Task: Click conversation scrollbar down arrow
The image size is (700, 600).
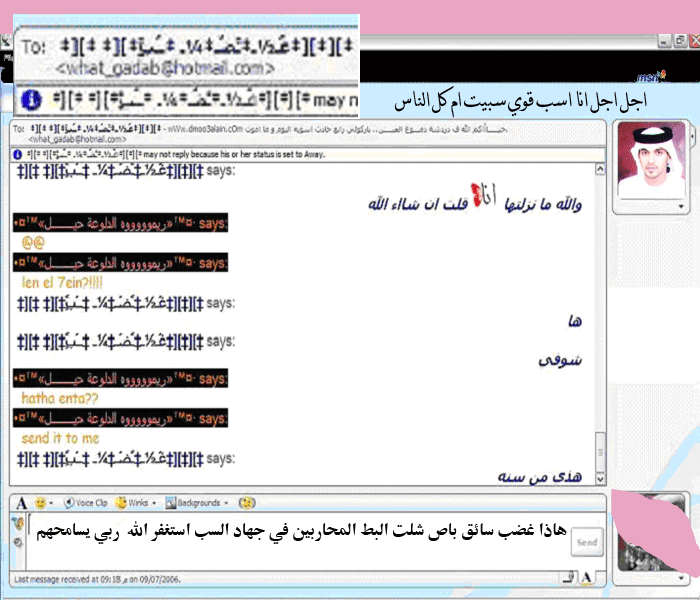Action: 600,479
